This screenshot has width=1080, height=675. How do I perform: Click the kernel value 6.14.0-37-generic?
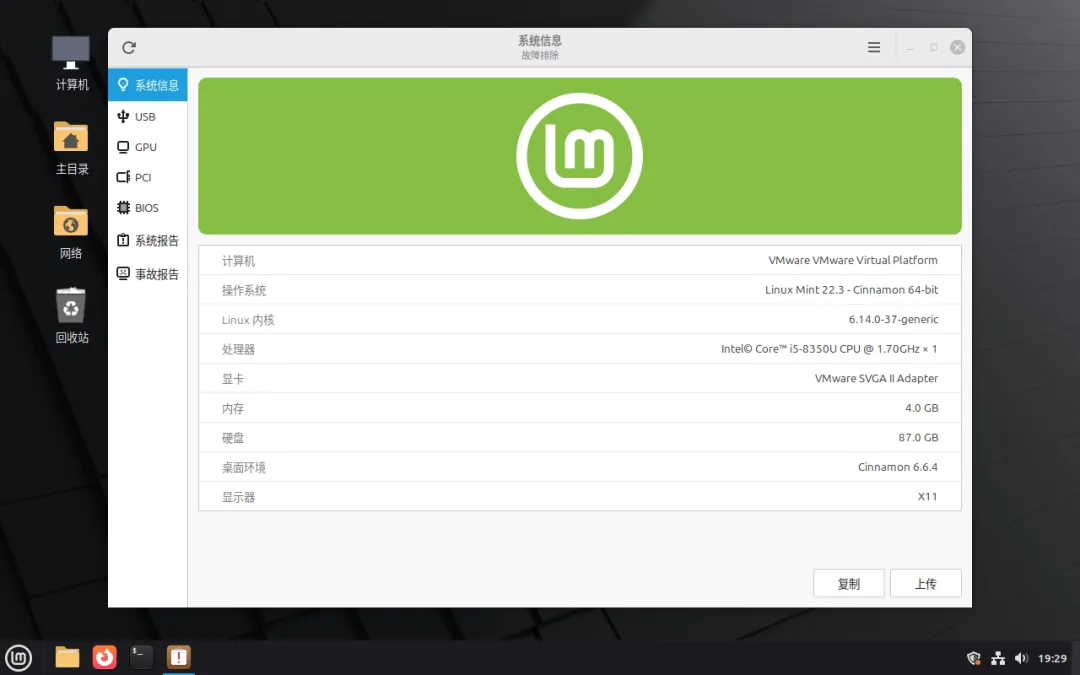(x=893, y=320)
